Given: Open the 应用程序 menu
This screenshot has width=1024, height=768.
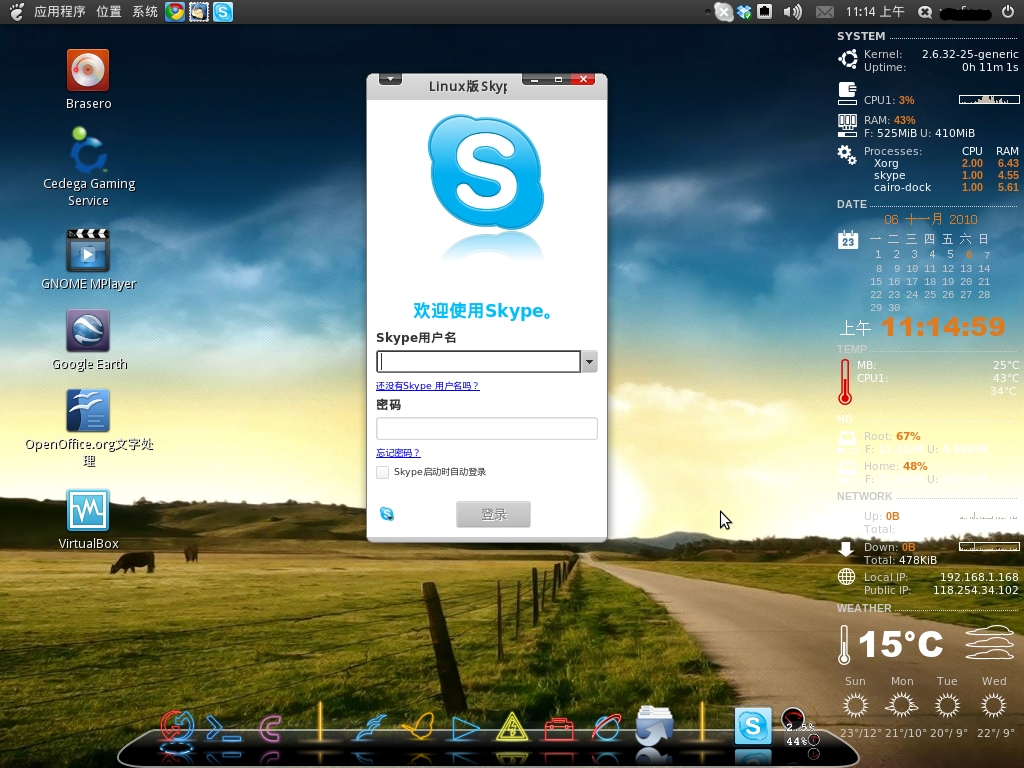Looking at the screenshot, I should pyautogui.click(x=59, y=12).
